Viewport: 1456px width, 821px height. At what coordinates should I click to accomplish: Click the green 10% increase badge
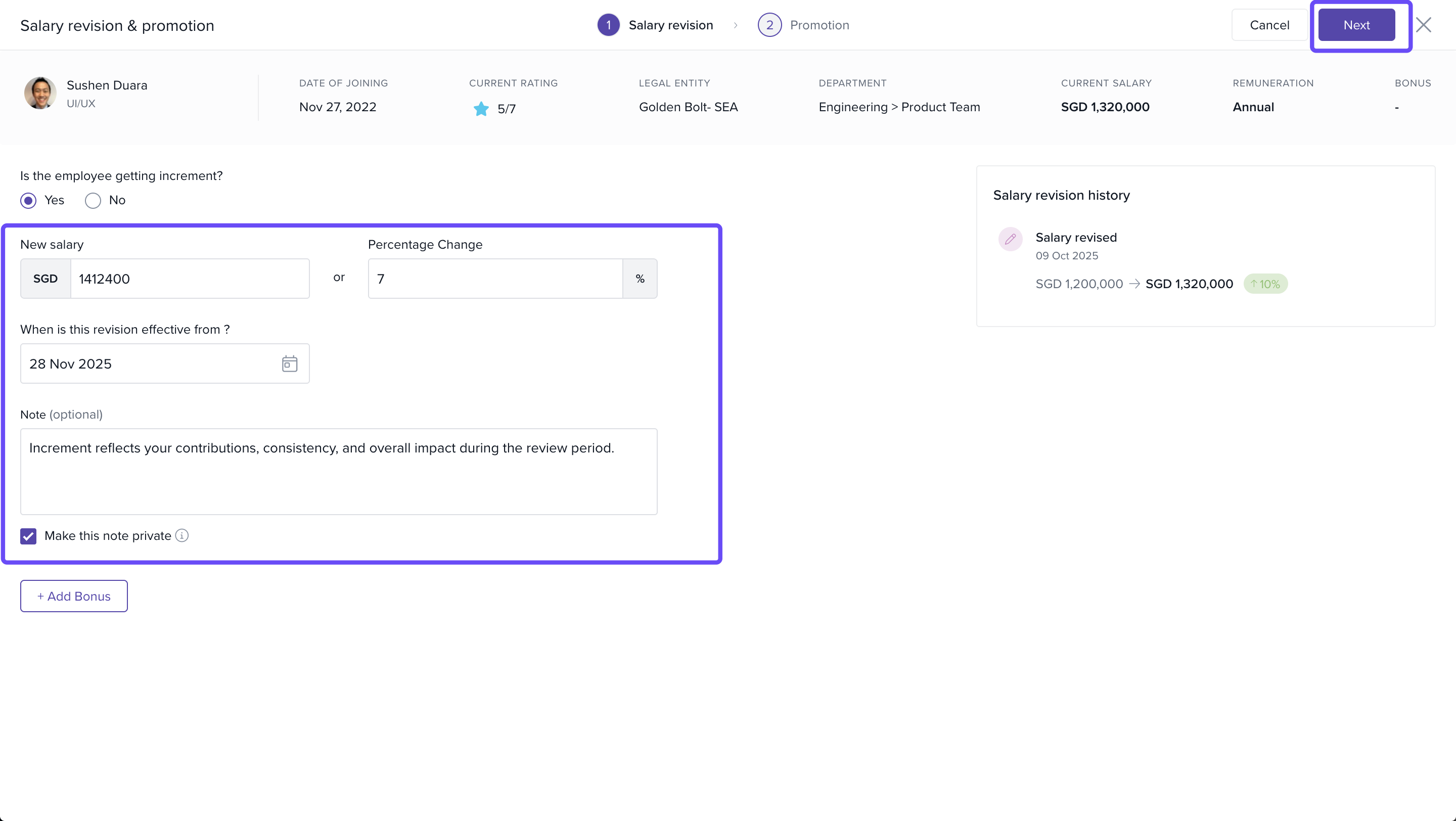(x=1265, y=284)
